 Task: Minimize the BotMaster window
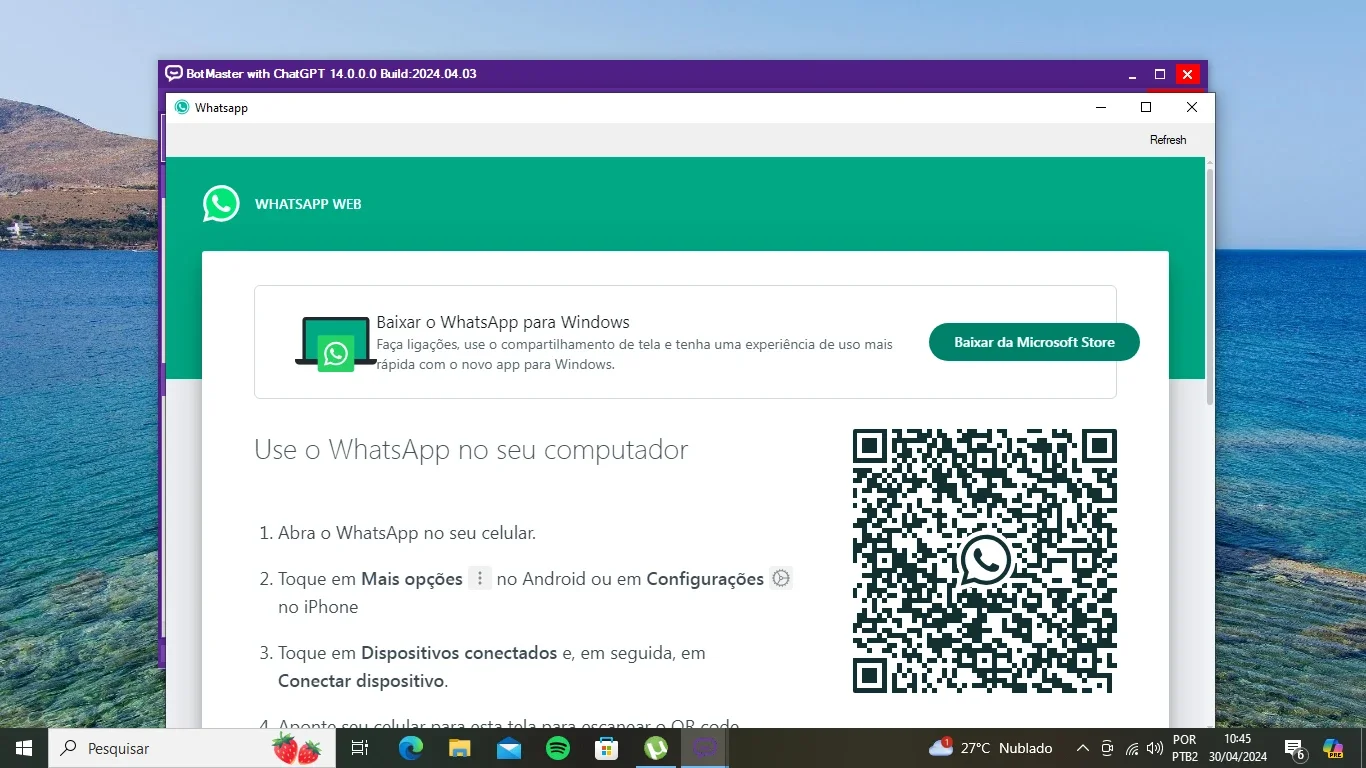click(x=1132, y=74)
